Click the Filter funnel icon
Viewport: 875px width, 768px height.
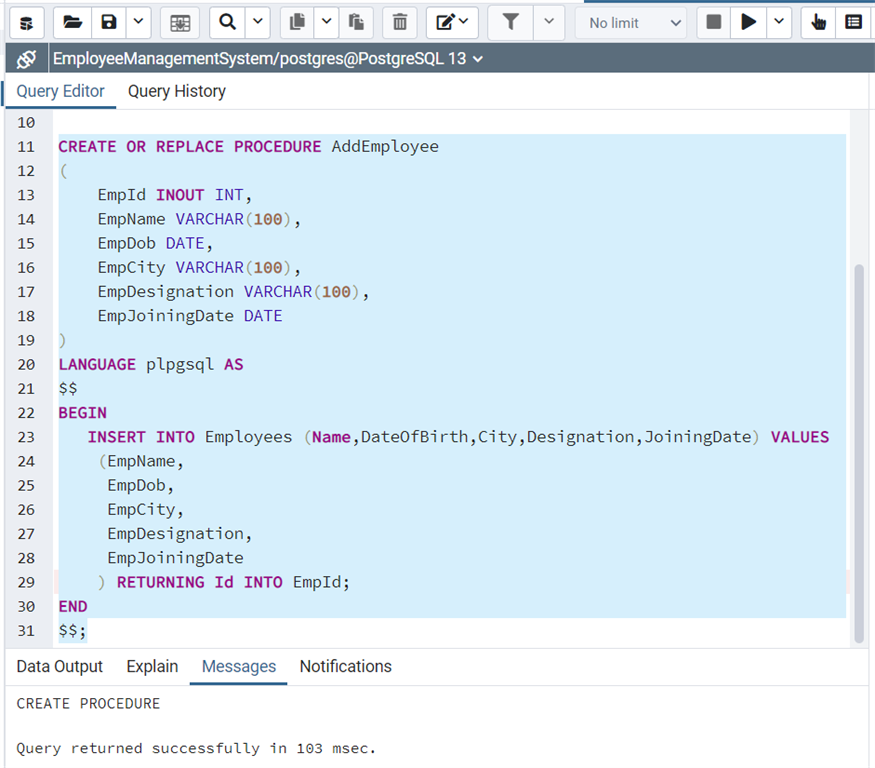click(x=510, y=22)
